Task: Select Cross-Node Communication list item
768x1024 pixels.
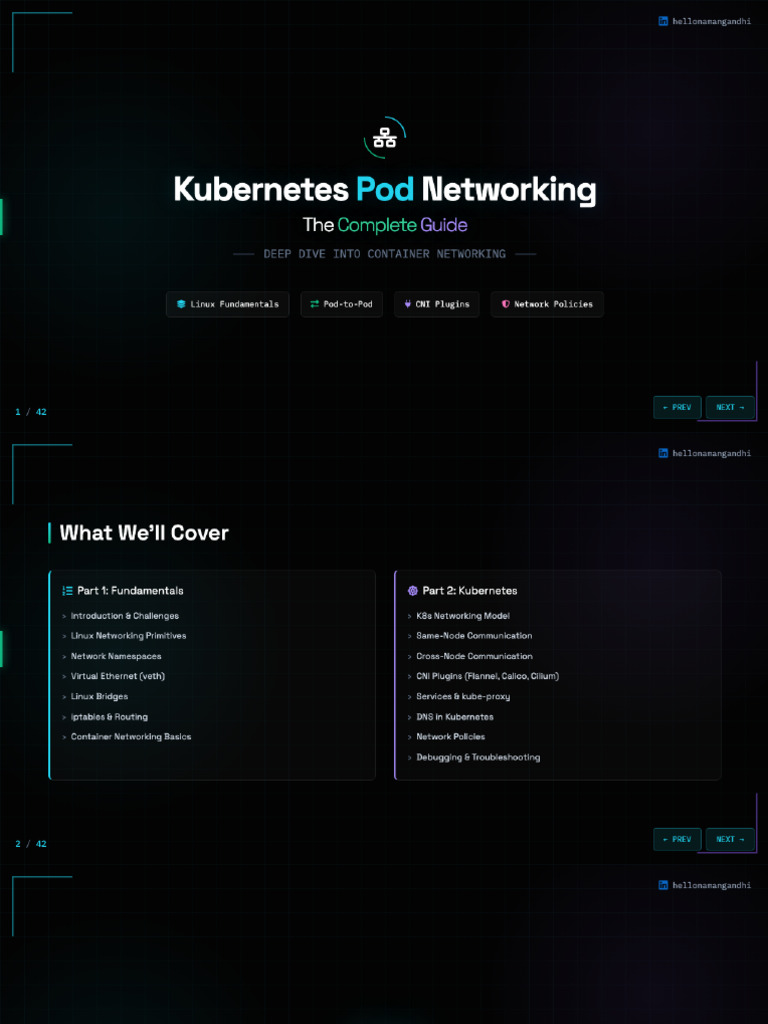Action: (x=474, y=656)
